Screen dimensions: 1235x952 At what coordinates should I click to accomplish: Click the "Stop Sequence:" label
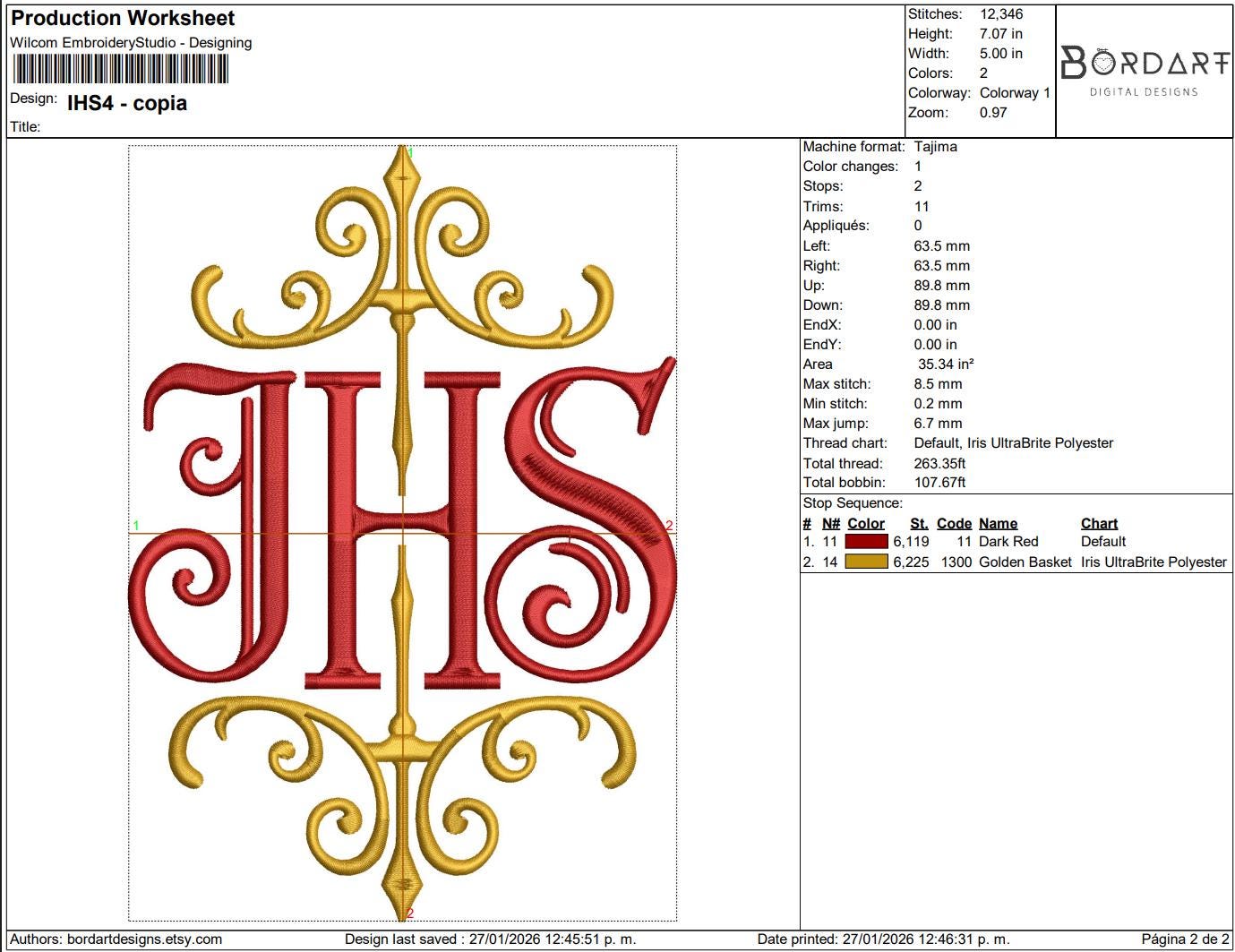click(853, 502)
